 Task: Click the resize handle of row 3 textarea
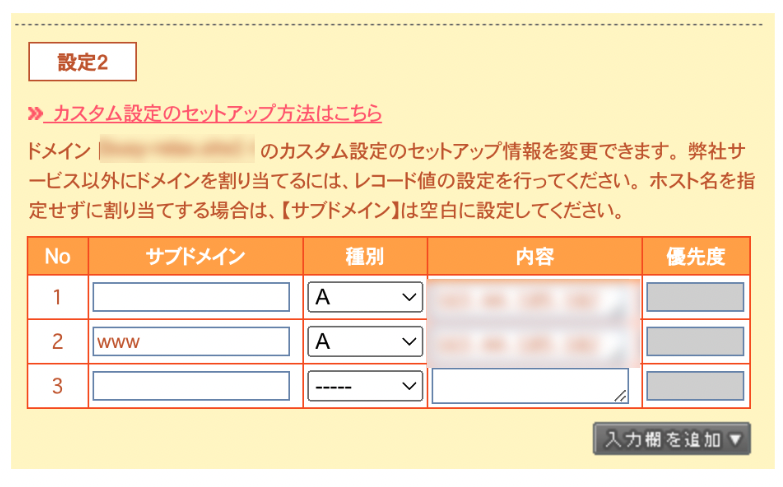pyautogui.click(x=621, y=397)
